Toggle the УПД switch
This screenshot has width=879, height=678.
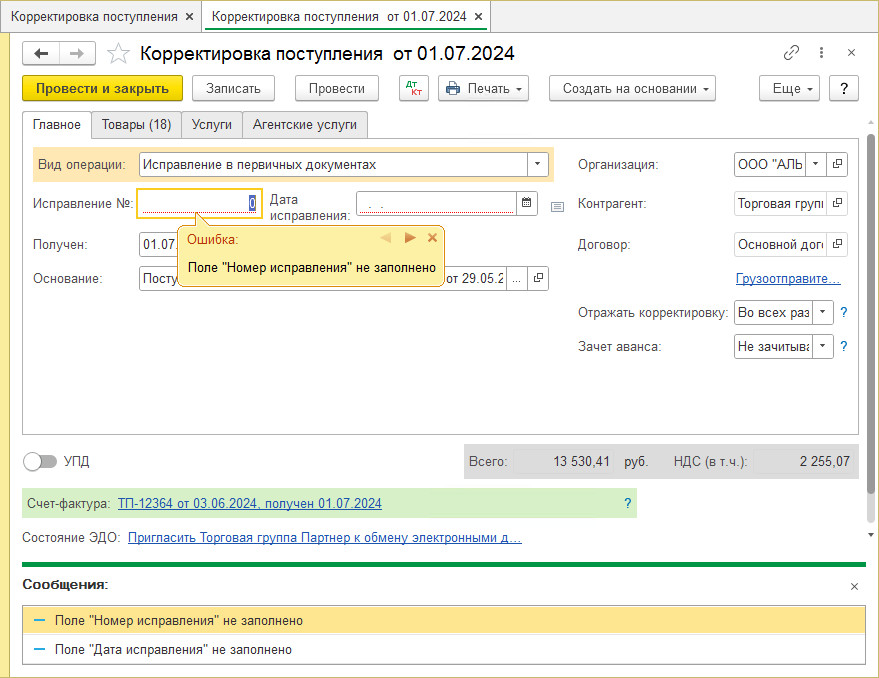pyautogui.click(x=40, y=461)
